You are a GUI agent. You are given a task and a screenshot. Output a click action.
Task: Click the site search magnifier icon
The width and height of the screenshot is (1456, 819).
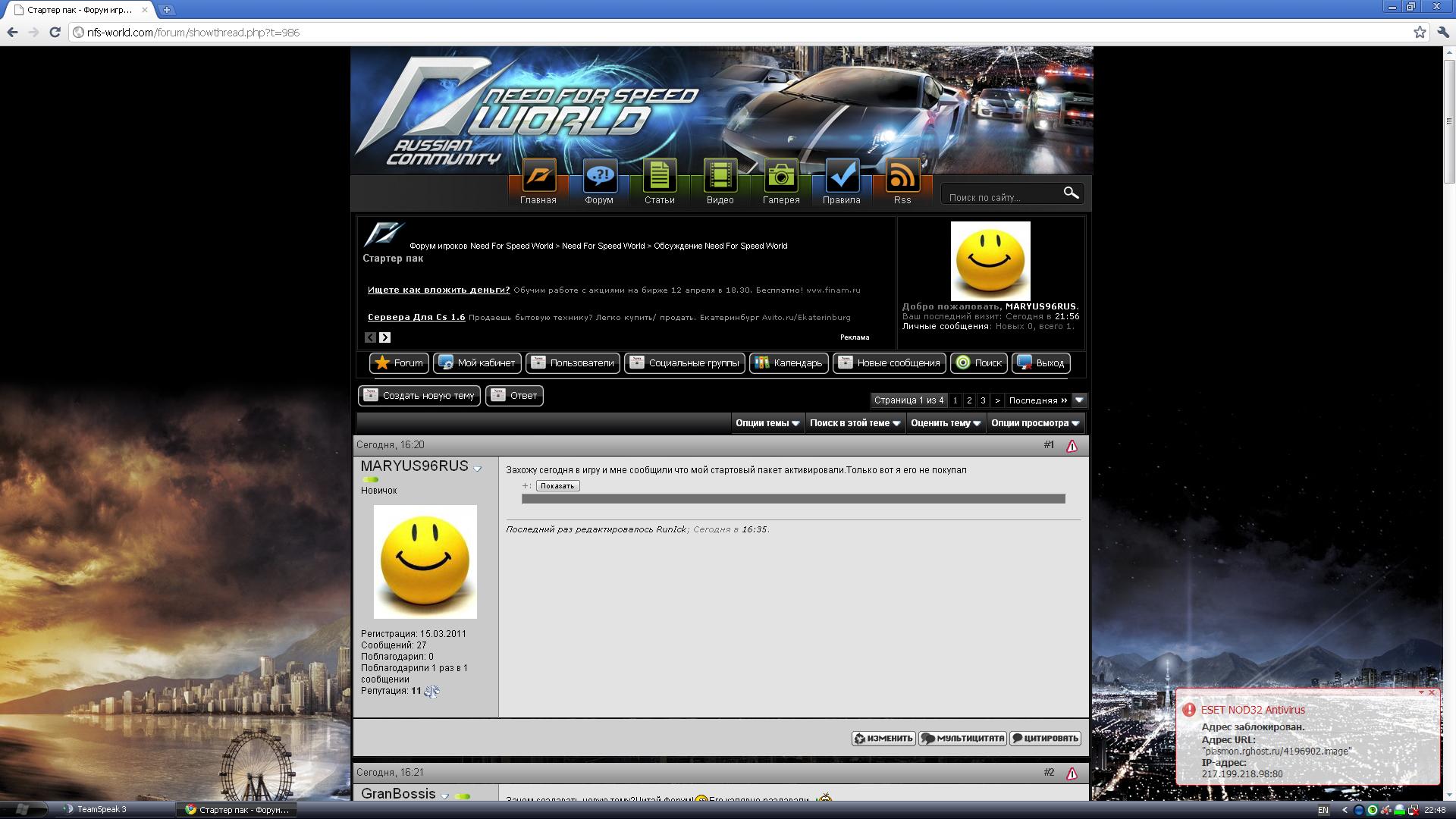pos(1071,193)
